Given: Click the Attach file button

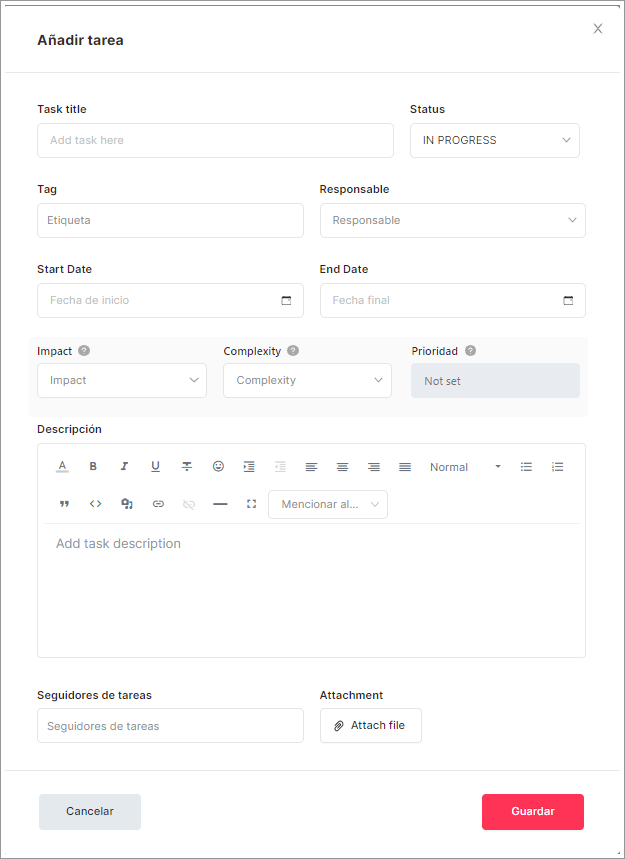Looking at the screenshot, I should [x=370, y=725].
